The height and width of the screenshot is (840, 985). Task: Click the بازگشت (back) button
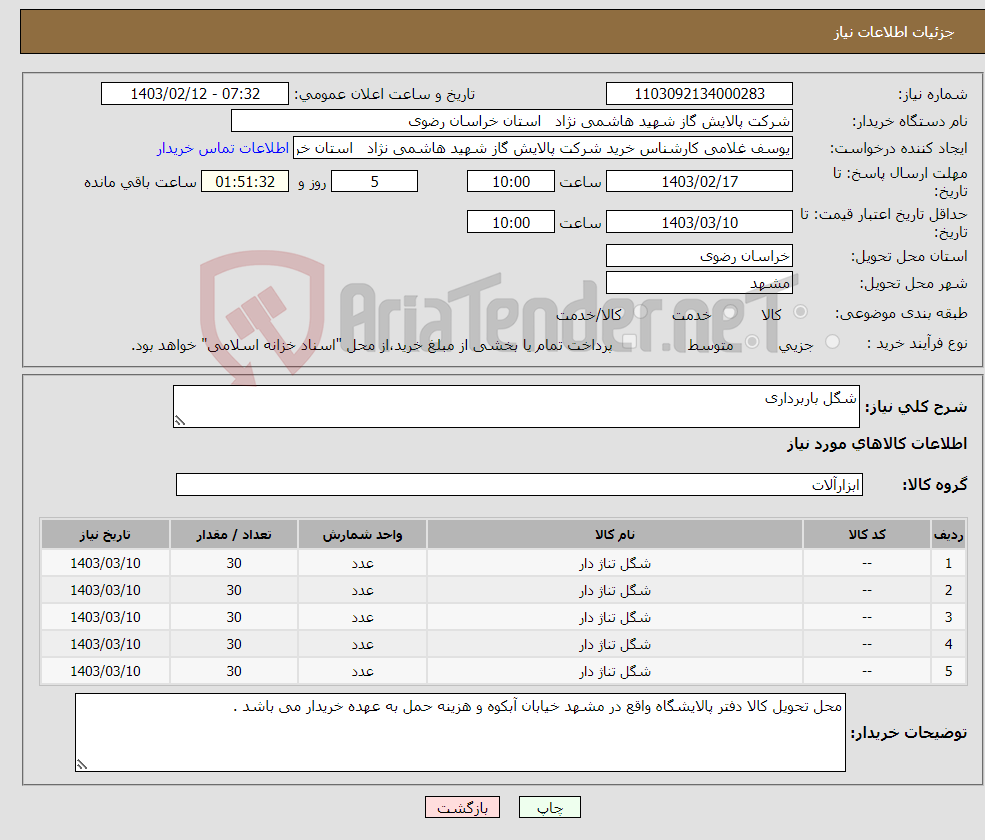[x=462, y=807]
